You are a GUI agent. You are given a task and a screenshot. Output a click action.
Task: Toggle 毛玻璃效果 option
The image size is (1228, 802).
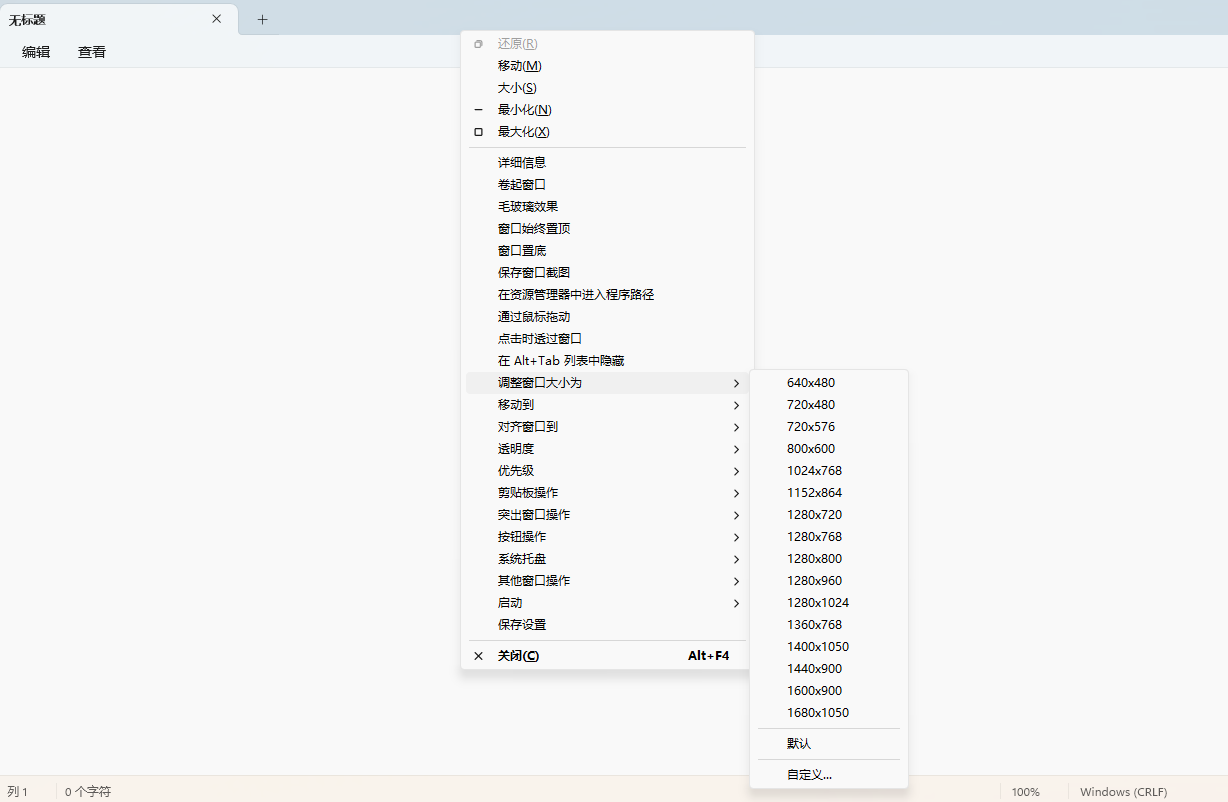coord(607,206)
